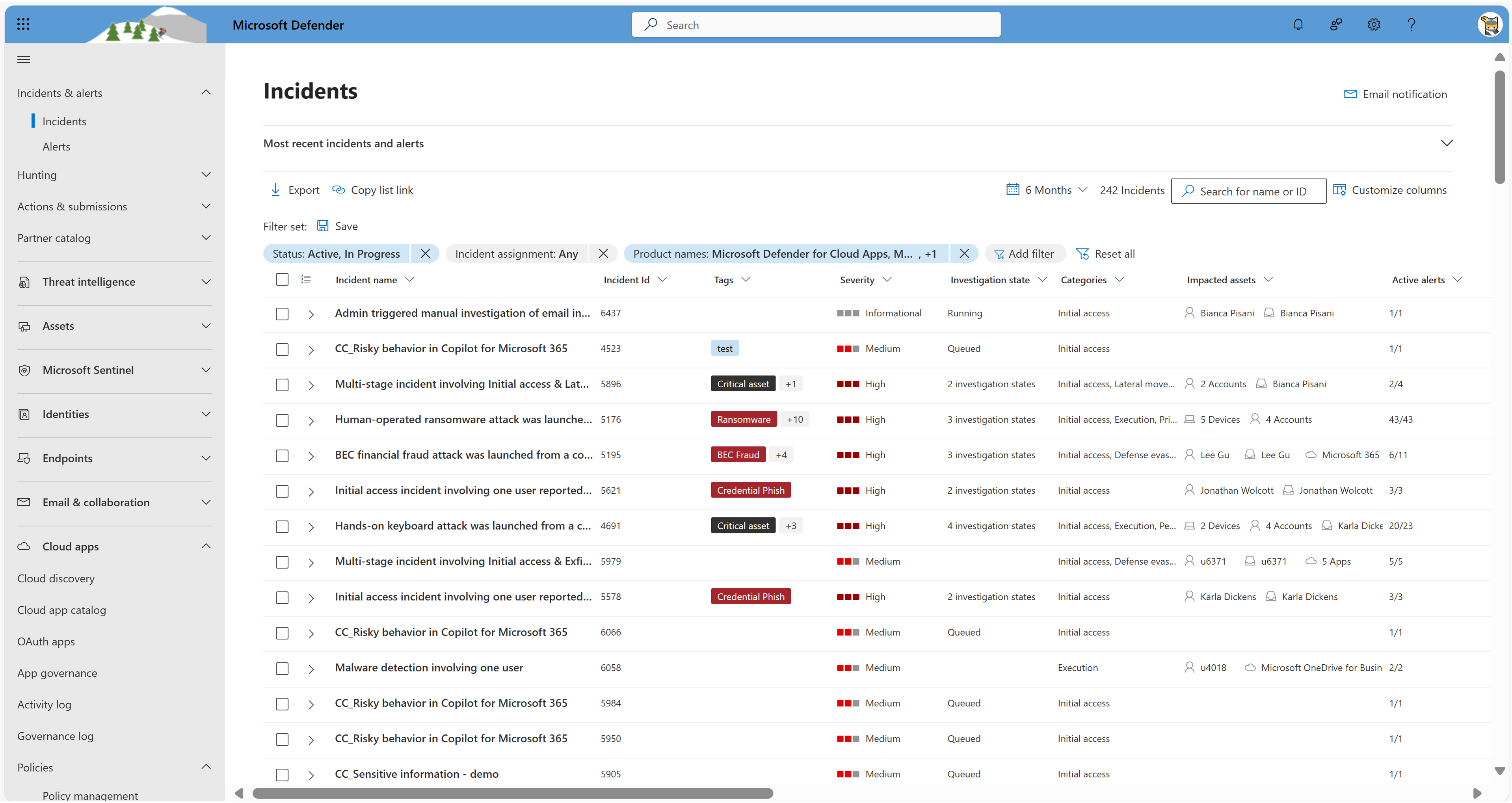Click the BEC Fraud tag
This screenshot has height=803, width=1512.
(738, 455)
